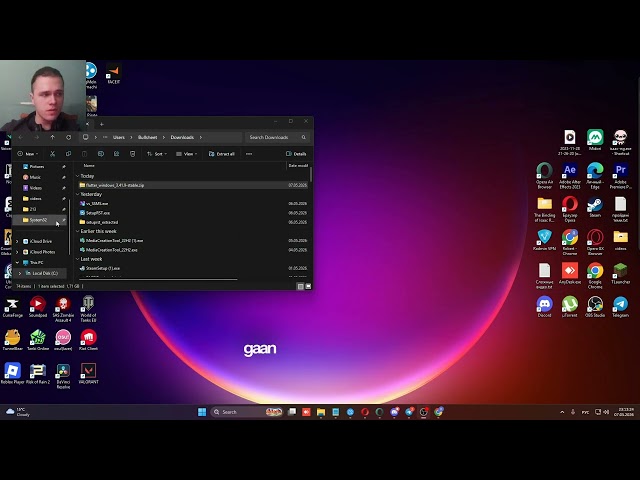Open the uTorrent desktop shortcut
This screenshot has width=640, height=480.
coord(570,307)
